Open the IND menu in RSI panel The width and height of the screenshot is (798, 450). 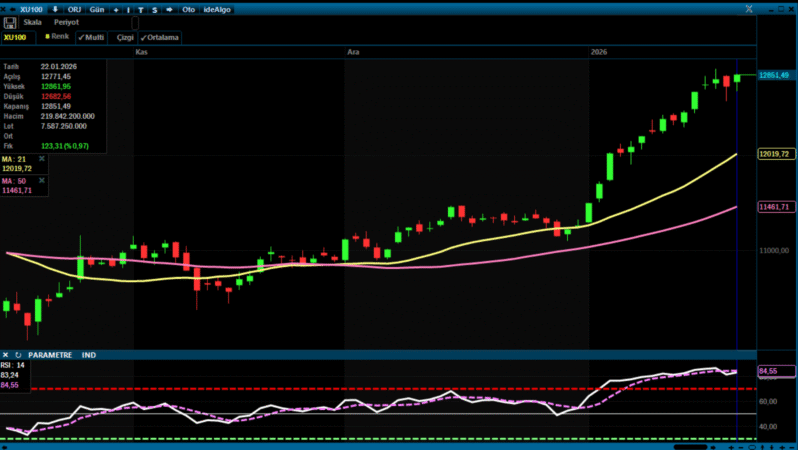pyautogui.click(x=88, y=354)
